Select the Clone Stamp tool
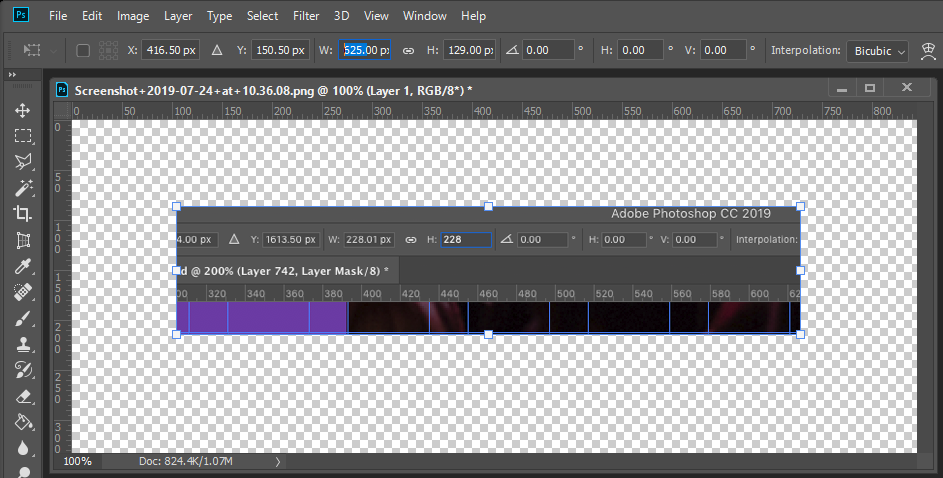This screenshot has width=943, height=478. click(23, 345)
